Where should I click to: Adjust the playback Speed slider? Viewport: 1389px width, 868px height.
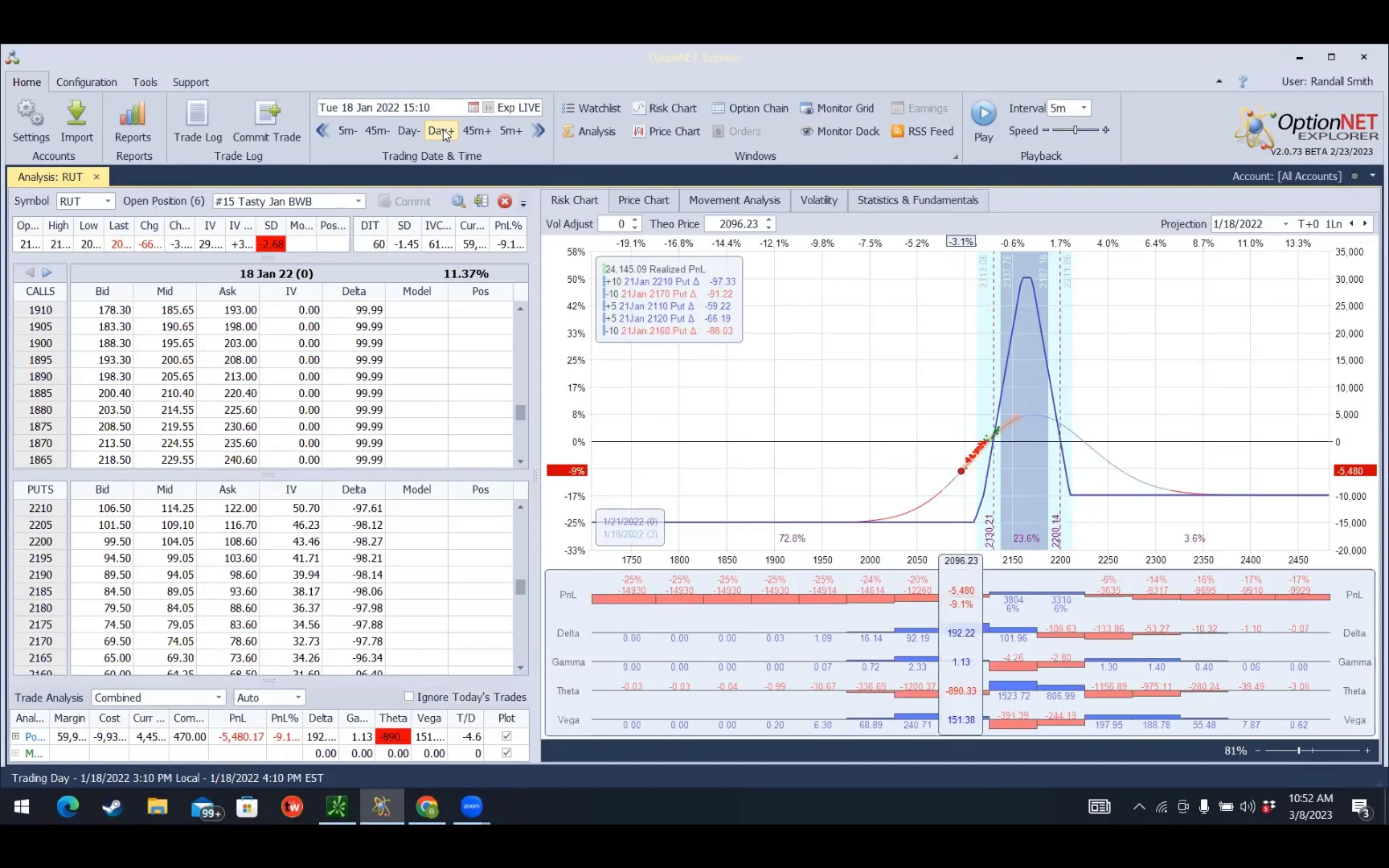[1076, 130]
